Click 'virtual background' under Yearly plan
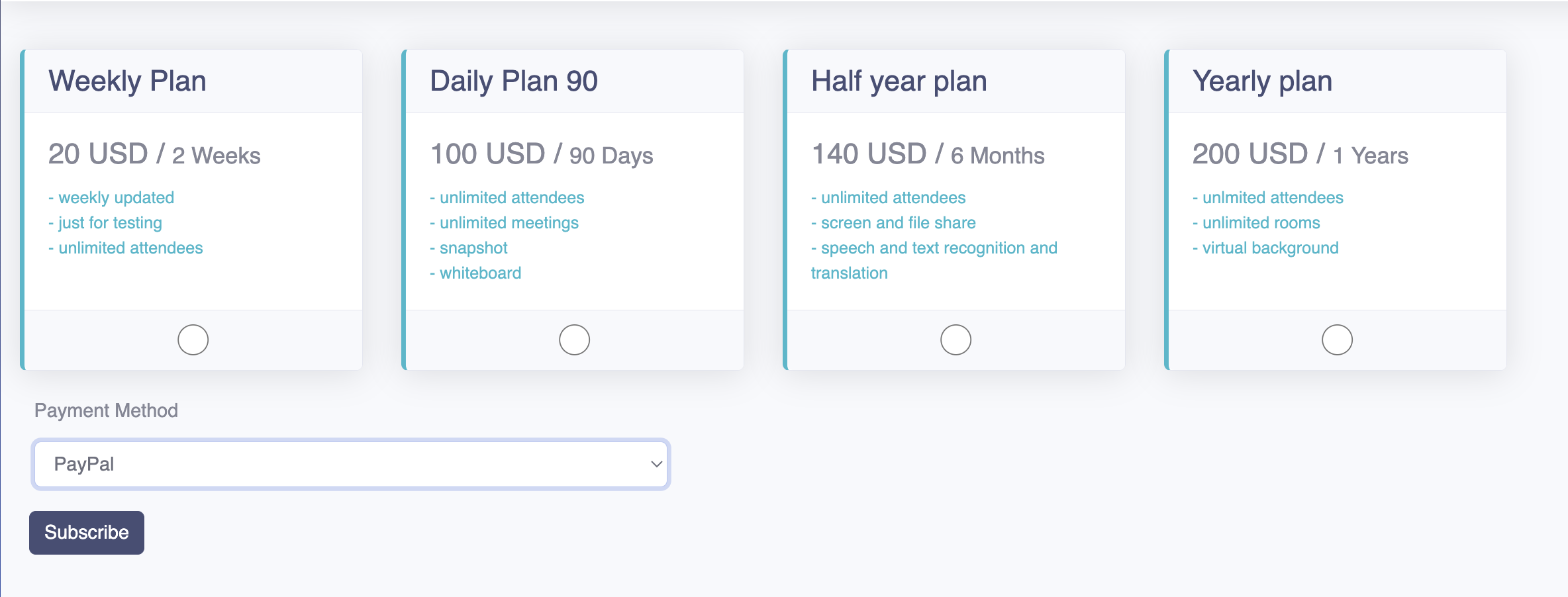 tap(1267, 248)
